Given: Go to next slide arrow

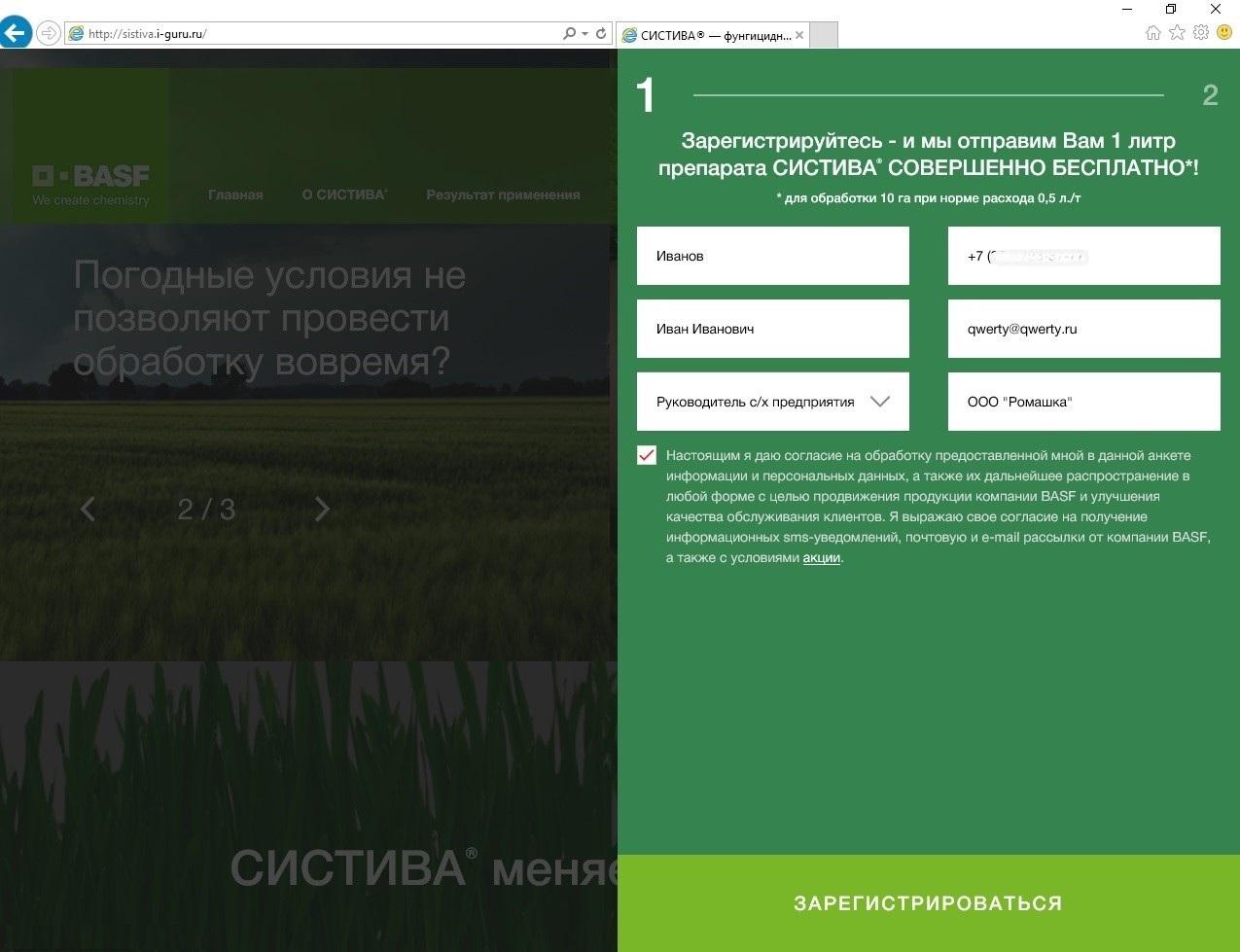Looking at the screenshot, I should [x=323, y=509].
